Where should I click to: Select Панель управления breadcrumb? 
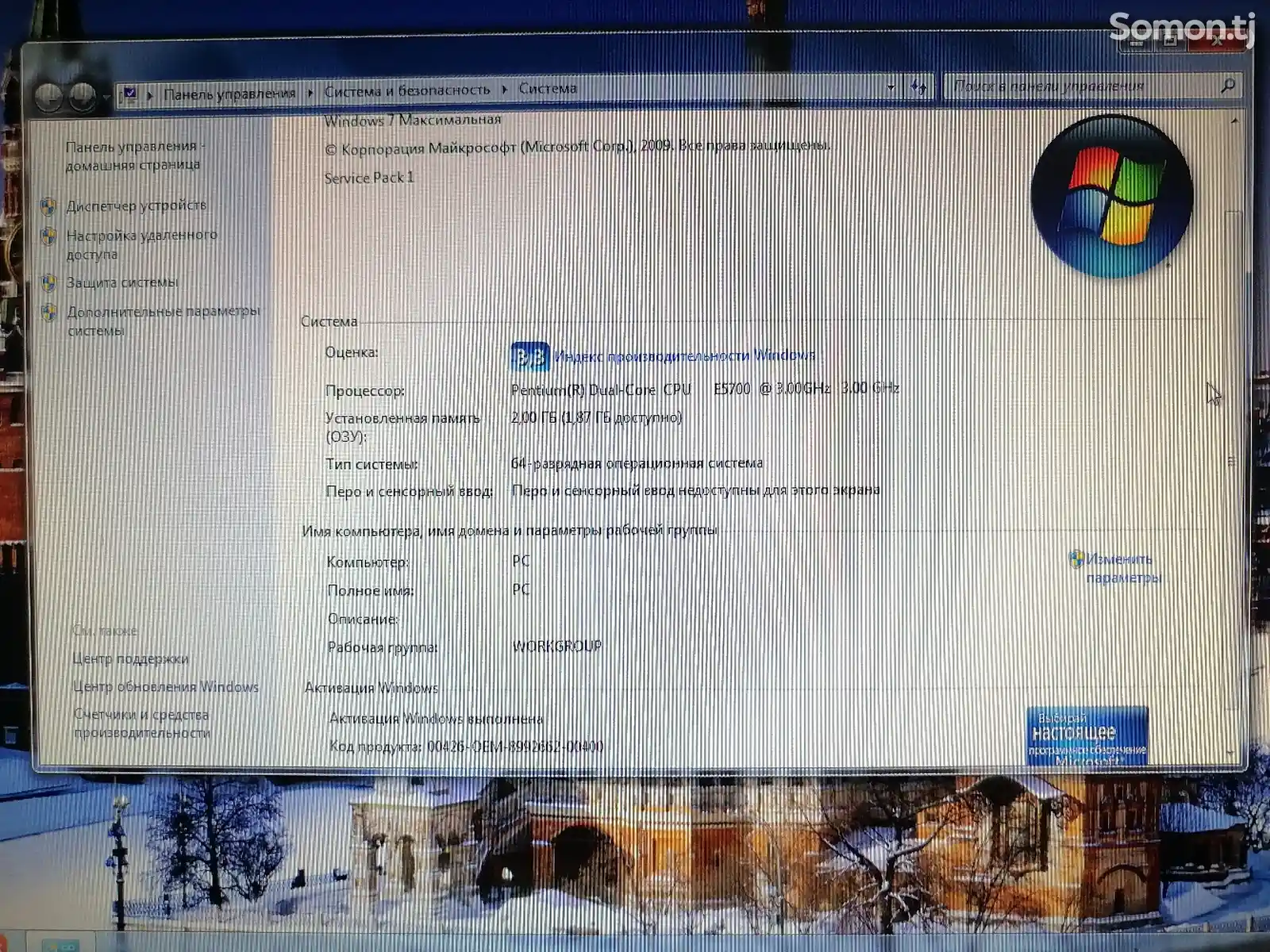[x=229, y=94]
